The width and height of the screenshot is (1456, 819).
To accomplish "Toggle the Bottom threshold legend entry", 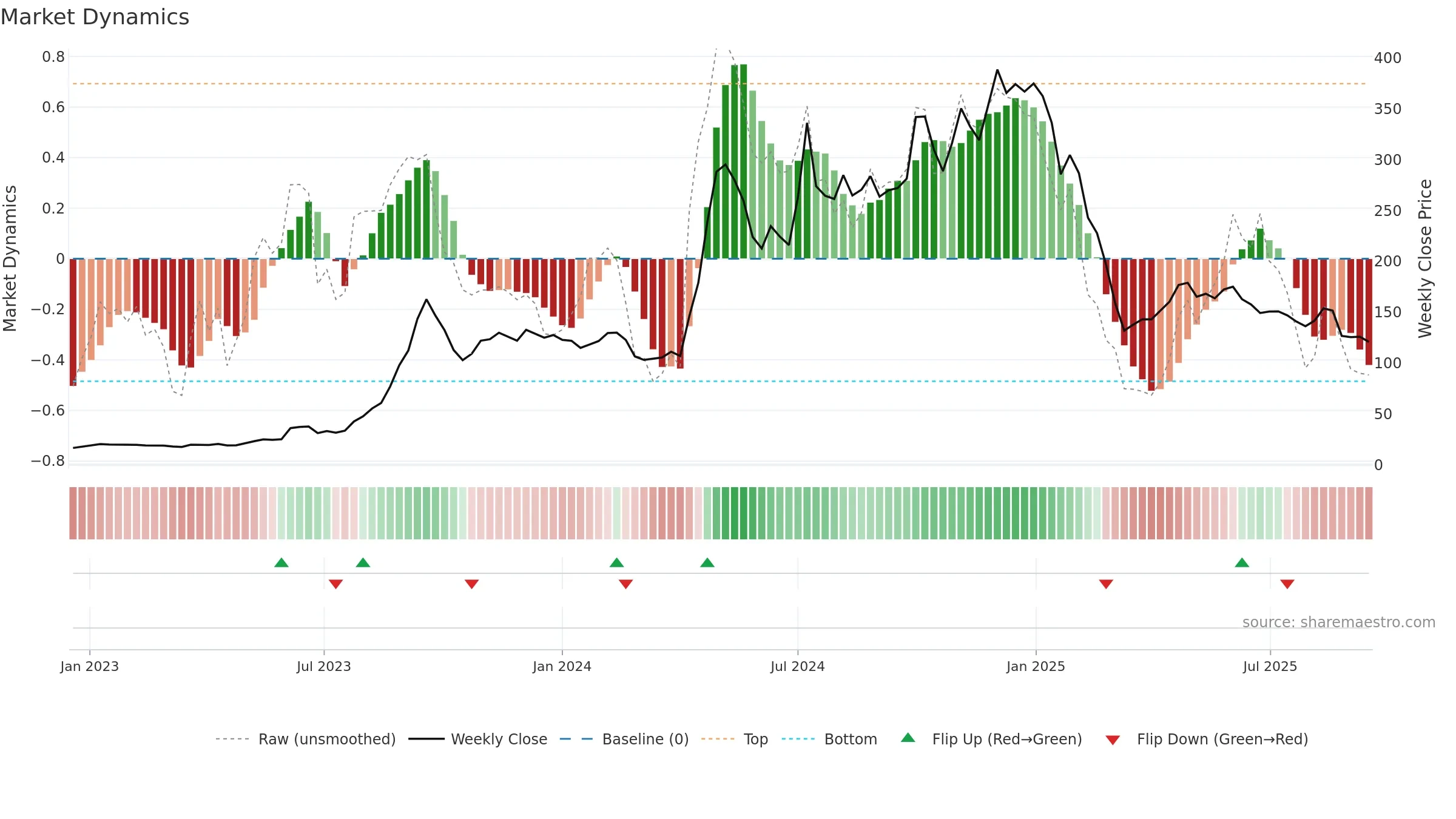I will 829,739.
